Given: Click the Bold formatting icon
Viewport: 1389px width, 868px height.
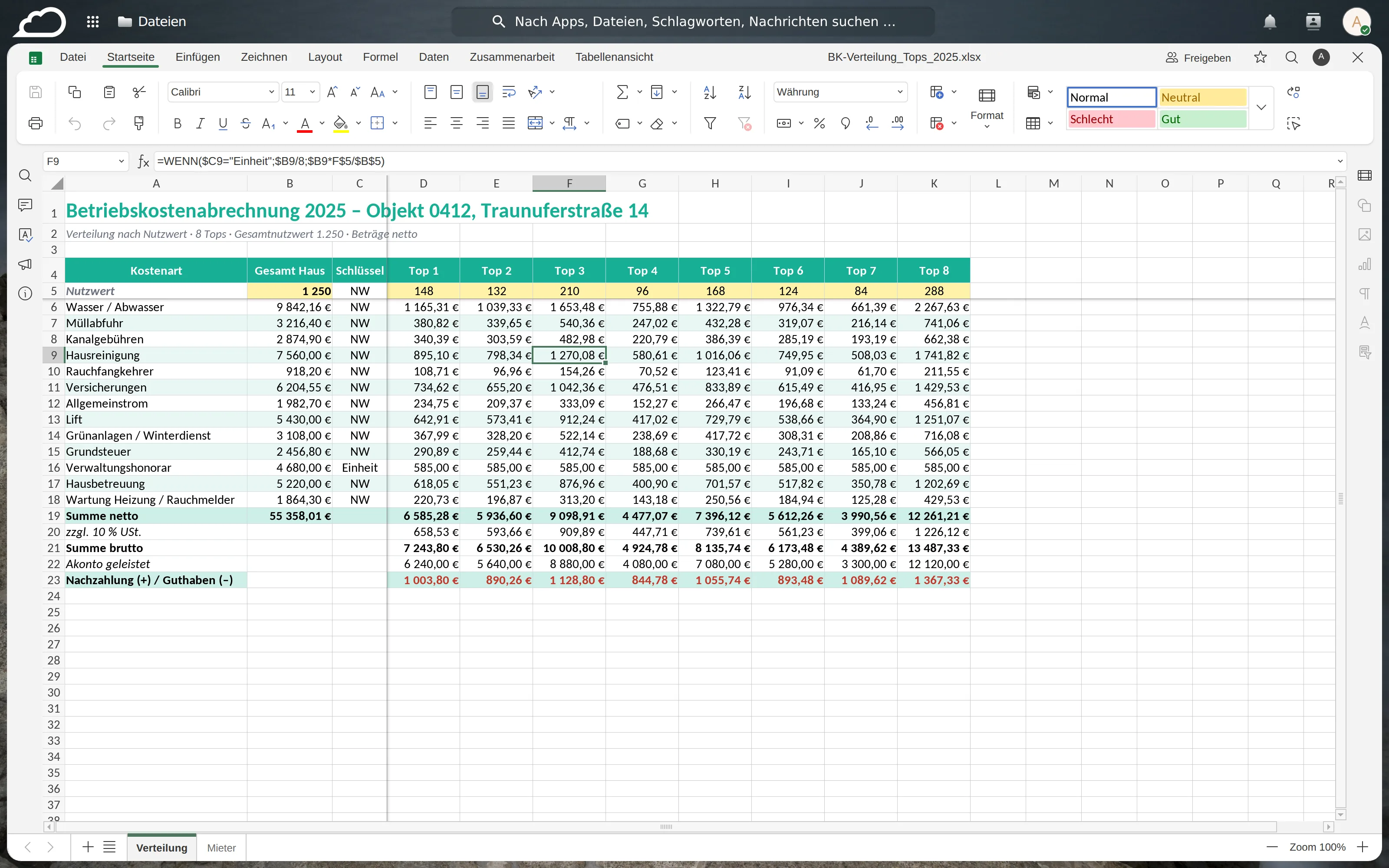Looking at the screenshot, I should click(x=178, y=123).
